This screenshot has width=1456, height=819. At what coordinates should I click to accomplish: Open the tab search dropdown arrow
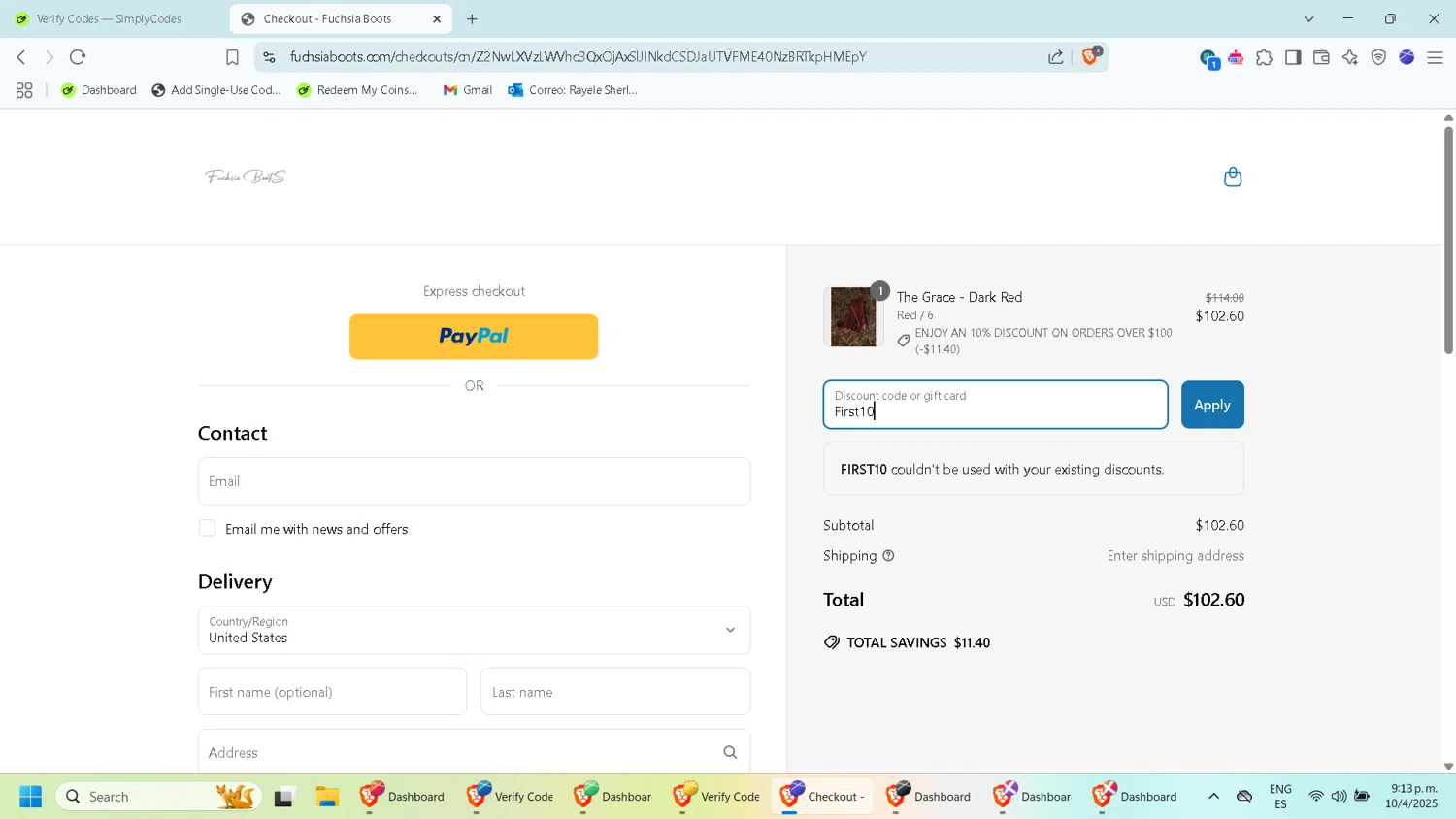point(1308,19)
